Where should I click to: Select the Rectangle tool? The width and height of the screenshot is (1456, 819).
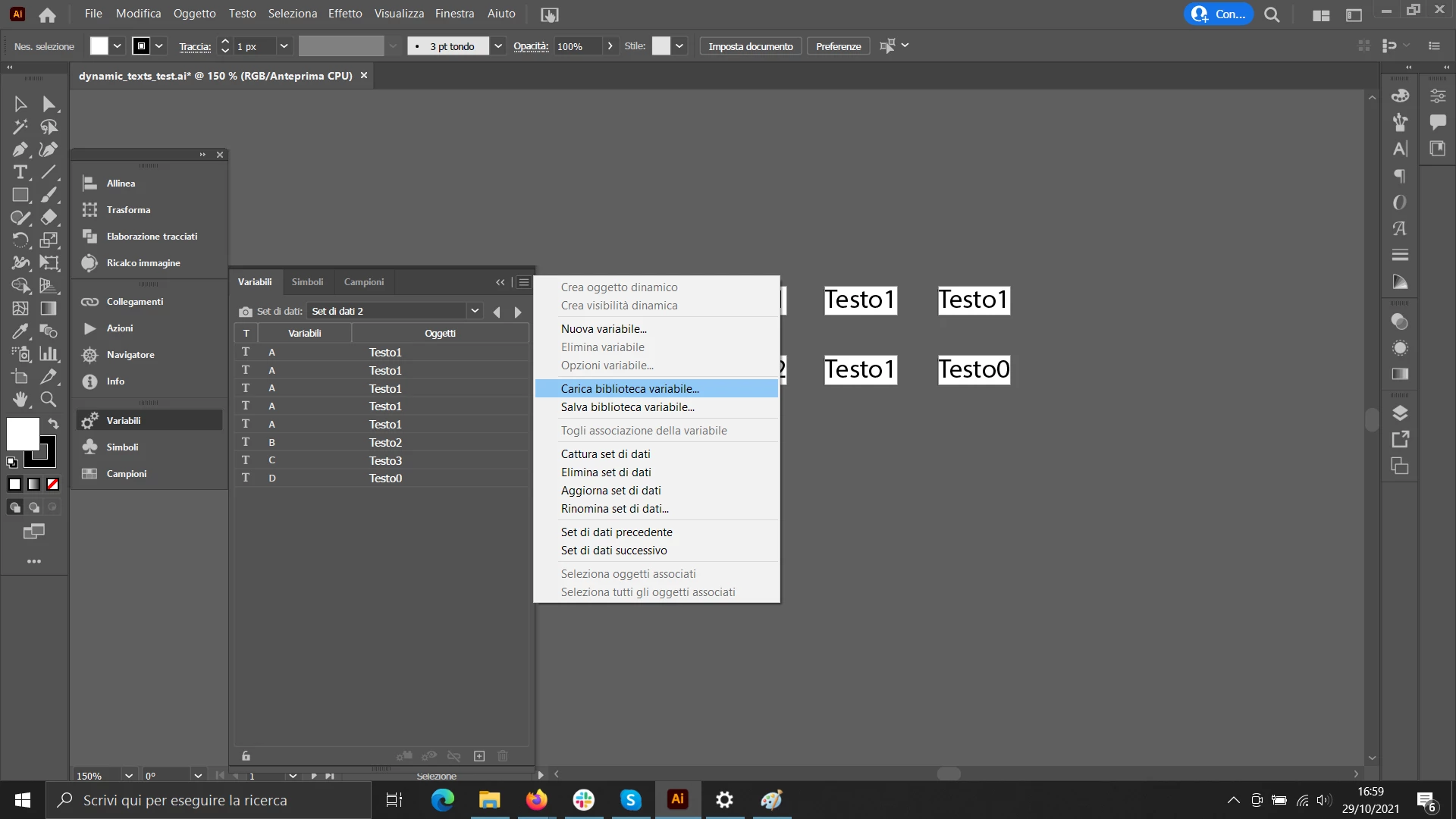point(20,195)
